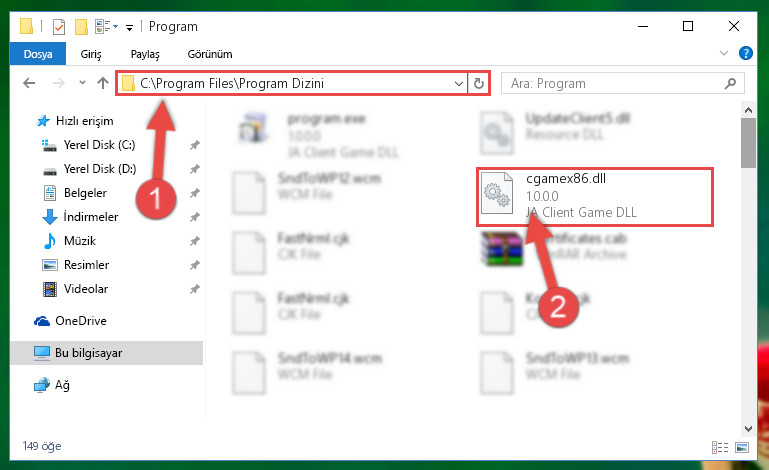The width and height of the screenshot is (769, 470).
Task: Click the Back navigation arrow
Action: pyautogui.click(x=29, y=83)
